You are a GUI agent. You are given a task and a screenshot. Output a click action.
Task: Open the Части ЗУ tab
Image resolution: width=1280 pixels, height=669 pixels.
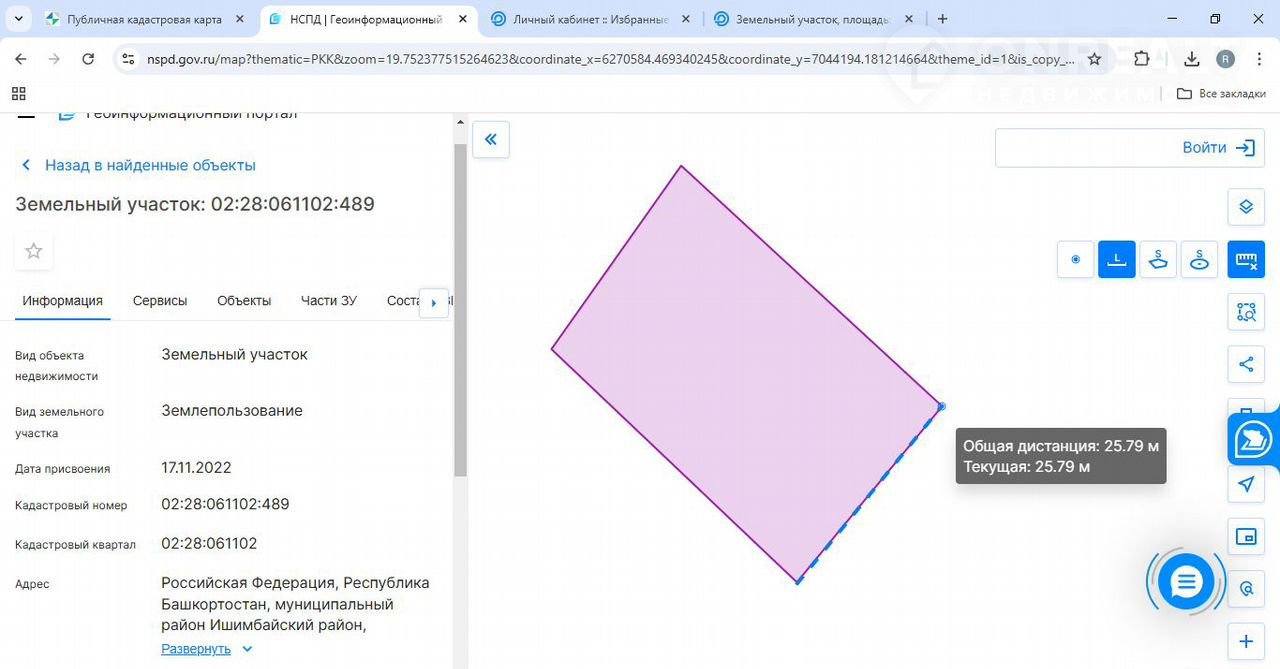pyautogui.click(x=328, y=301)
